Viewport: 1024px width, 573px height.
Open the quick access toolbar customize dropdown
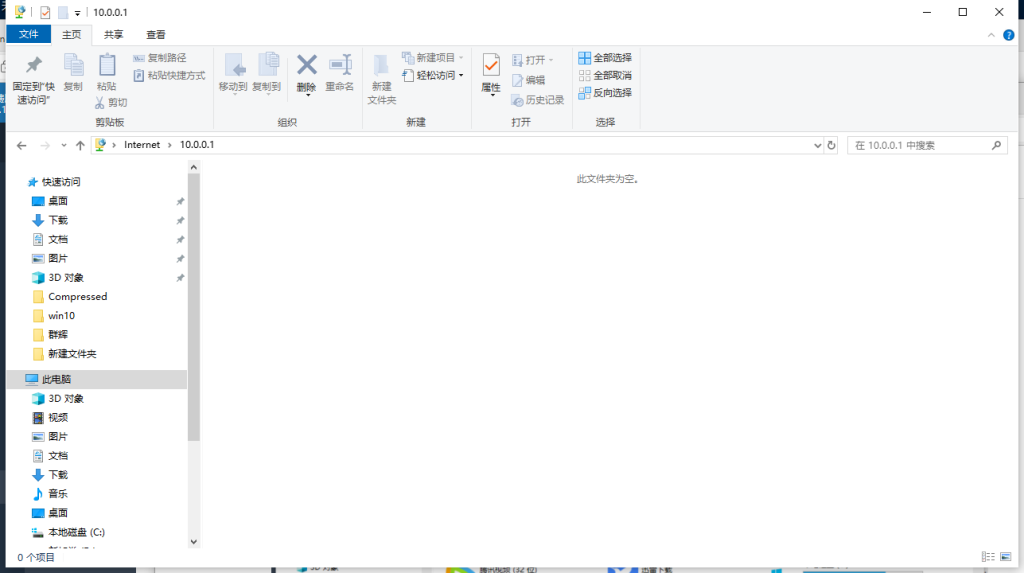pos(77,13)
